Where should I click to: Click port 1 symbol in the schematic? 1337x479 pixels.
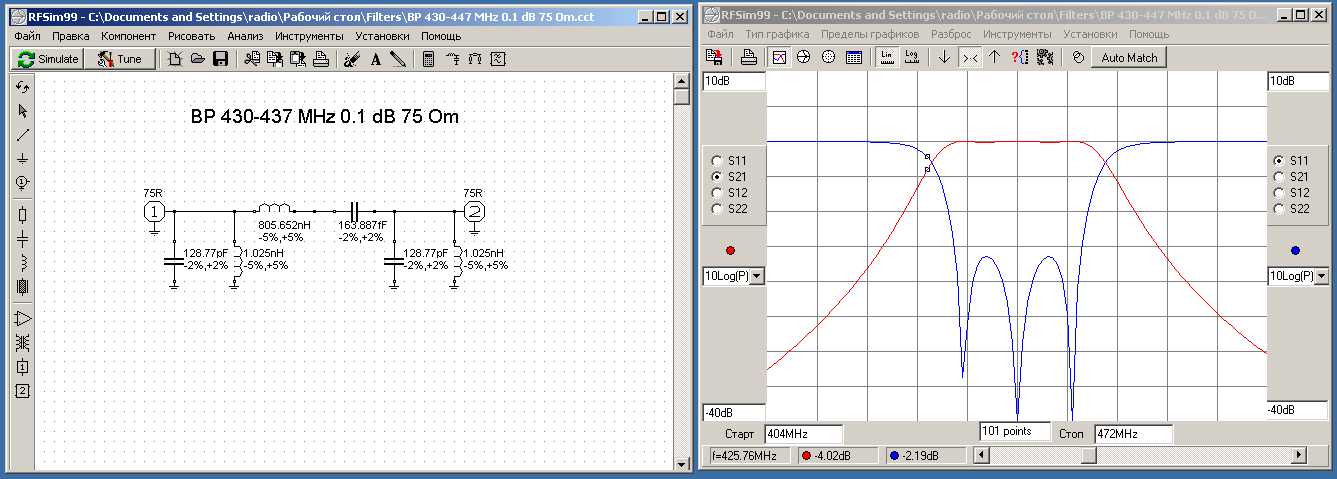154,211
